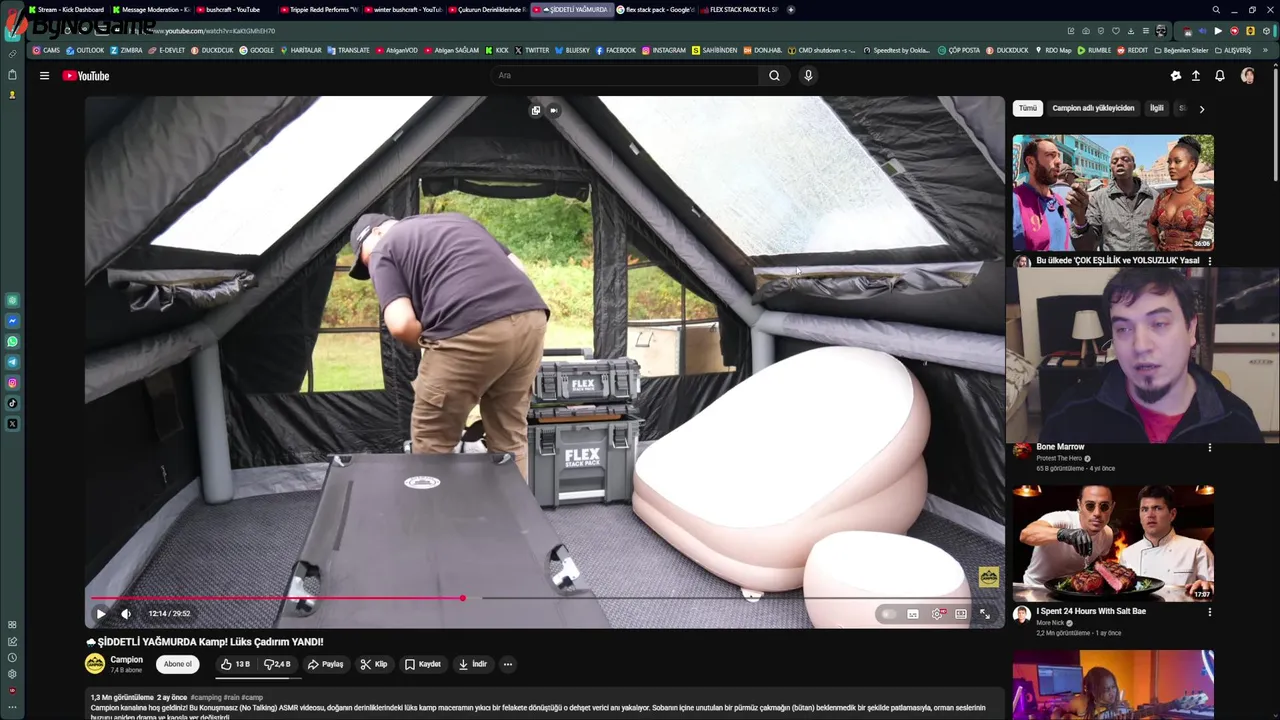The image size is (1280, 720).
Task: Click the video picture-in-picture popout icon
Action: [x=536, y=111]
